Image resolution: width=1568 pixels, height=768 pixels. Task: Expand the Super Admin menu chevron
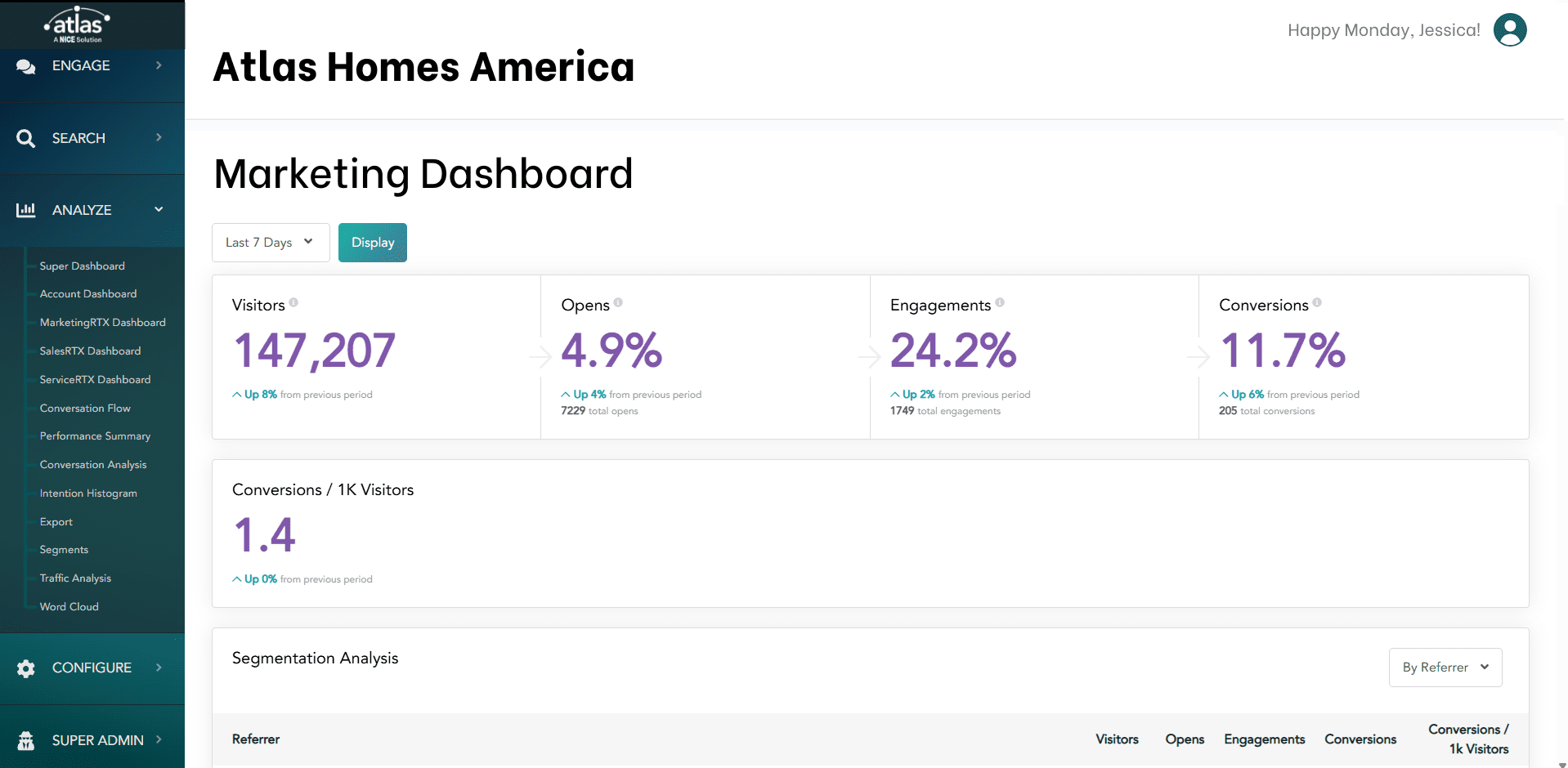click(x=159, y=739)
